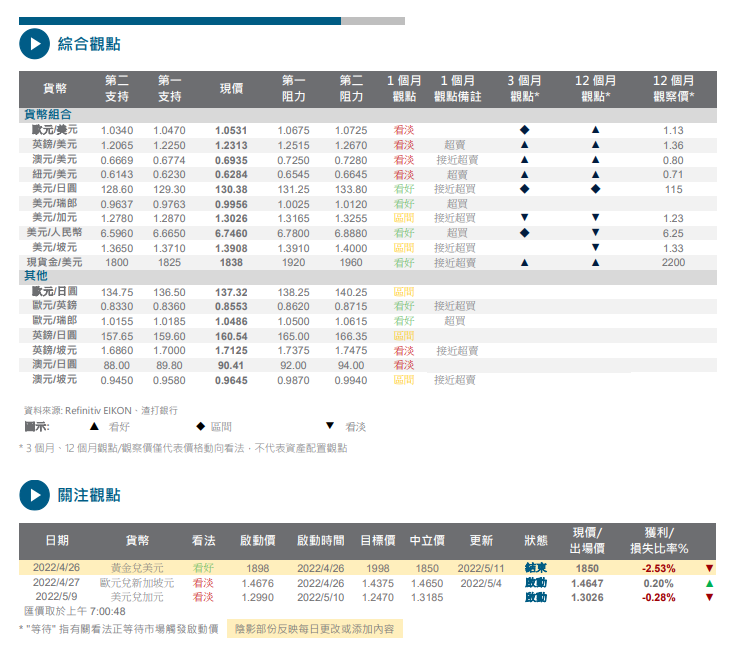738x666 pixels.
Task: Click the play icon beside 綜合觀點
Action: (34, 43)
